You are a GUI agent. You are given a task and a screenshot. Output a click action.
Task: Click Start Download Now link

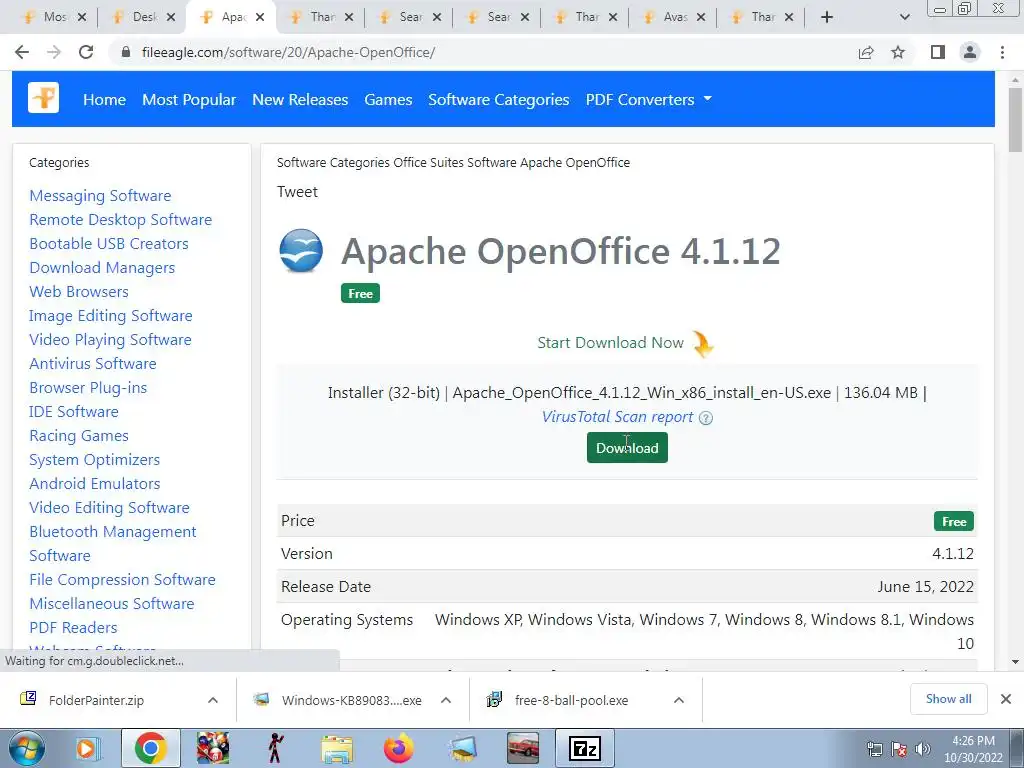(x=610, y=342)
